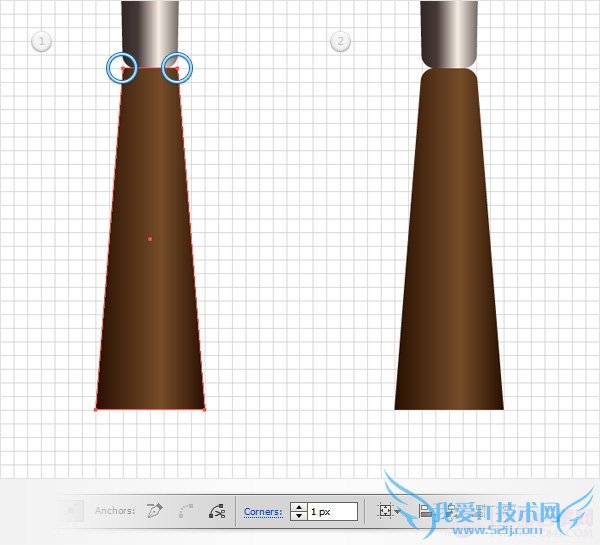Increase the Corners radius with the up arrow
600x545 pixels.
pyautogui.click(x=299, y=507)
